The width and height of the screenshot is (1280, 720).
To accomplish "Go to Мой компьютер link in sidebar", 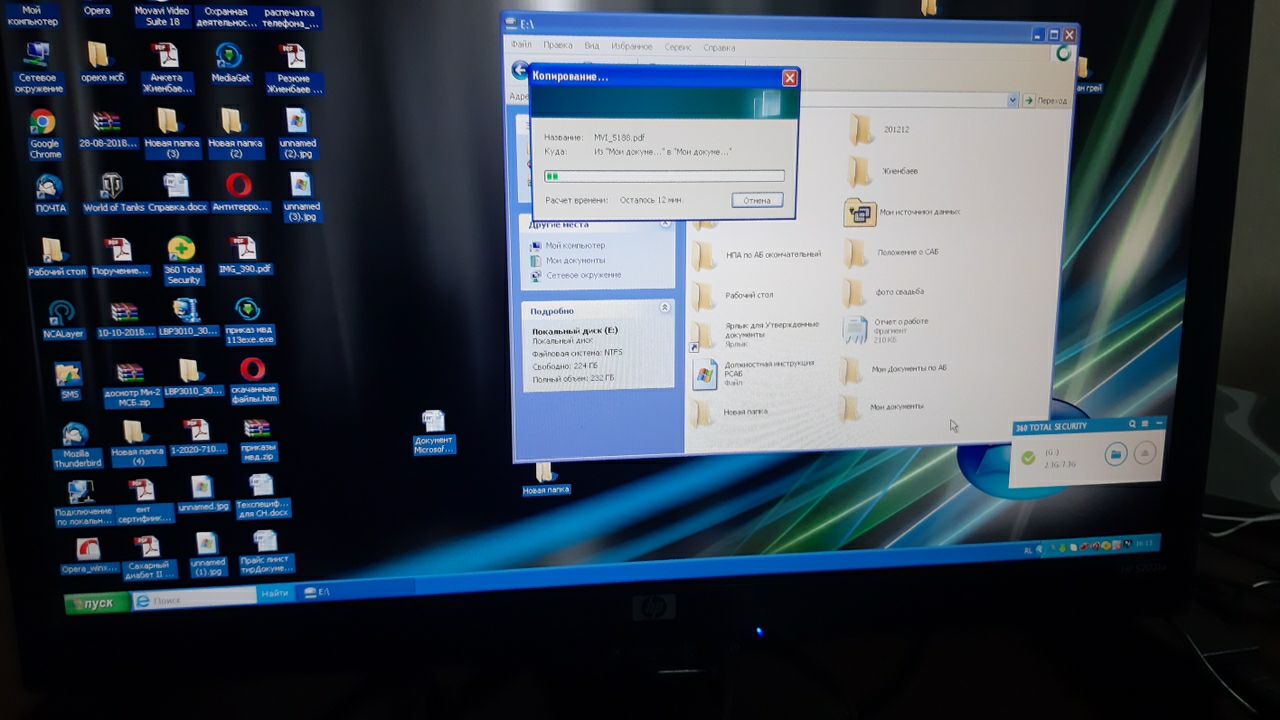I will [569, 246].
